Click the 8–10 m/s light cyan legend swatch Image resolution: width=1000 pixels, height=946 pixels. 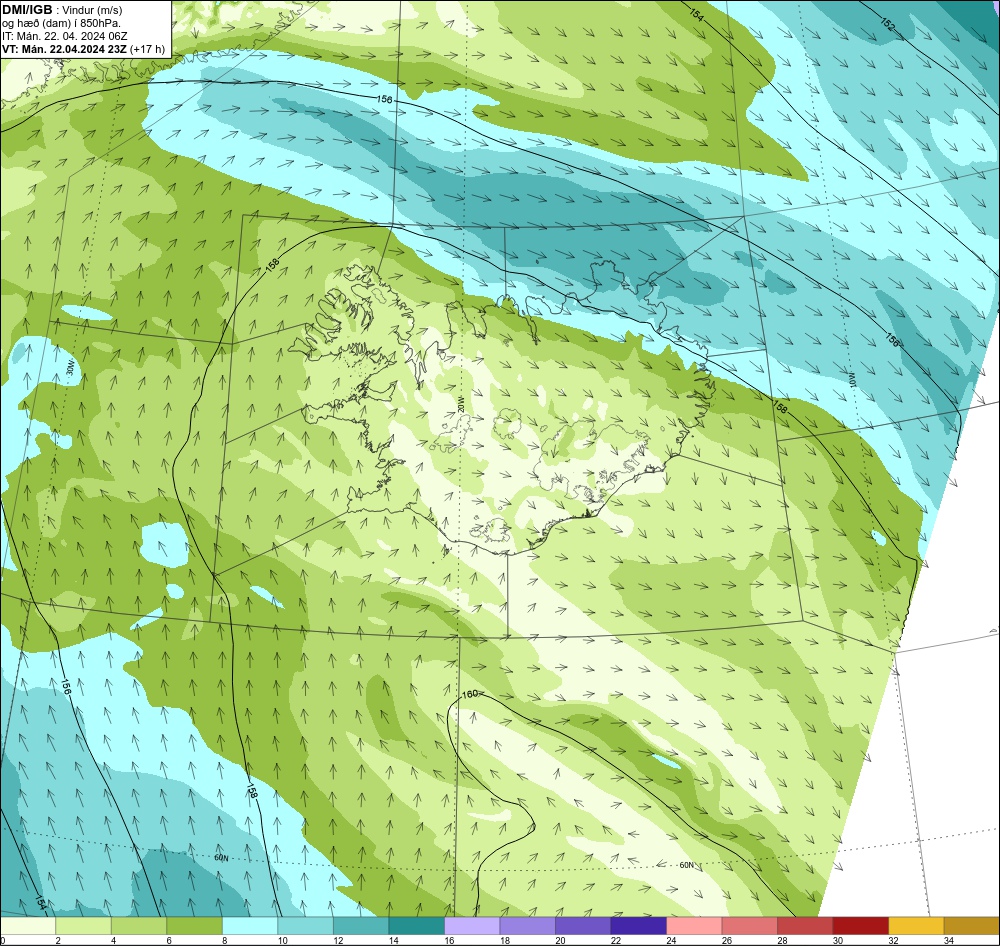[250, 926]
